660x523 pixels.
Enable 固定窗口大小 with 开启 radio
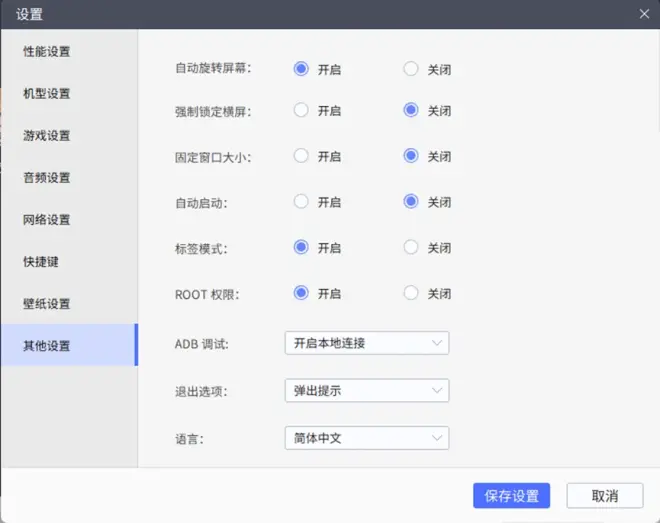[301, 156]
